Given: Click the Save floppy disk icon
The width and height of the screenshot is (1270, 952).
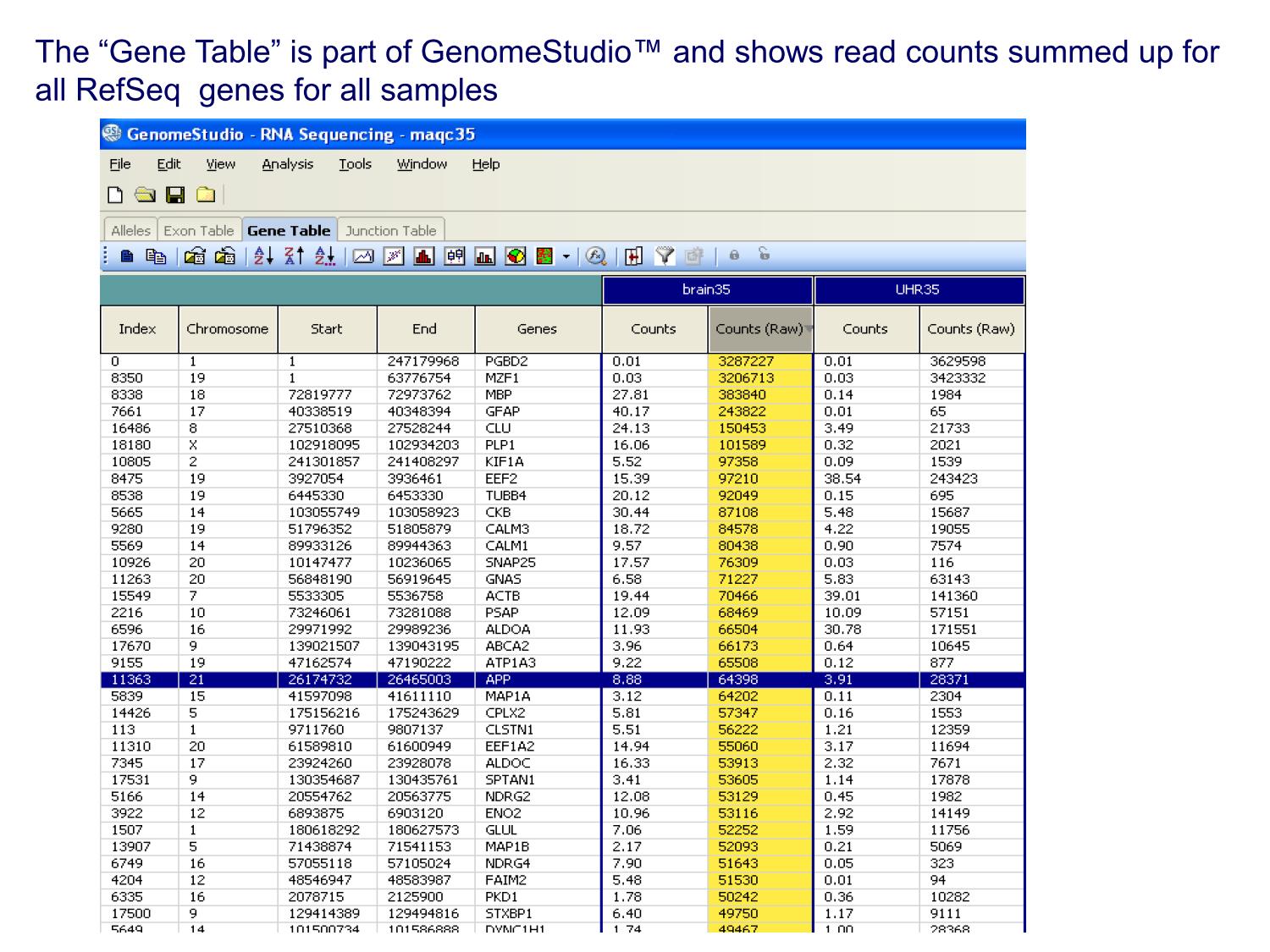Looking at the screenshot, I should 175,195.
